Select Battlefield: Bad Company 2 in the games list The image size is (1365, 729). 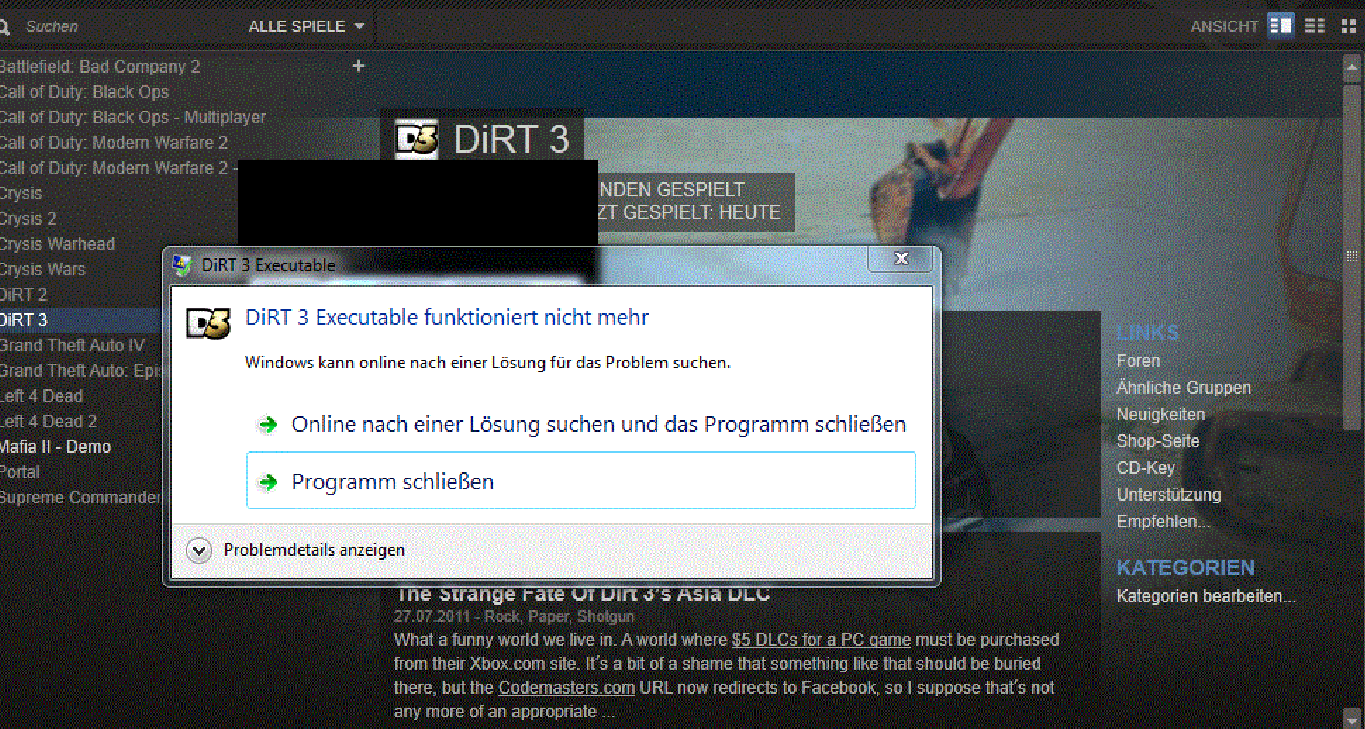(100, 67)
